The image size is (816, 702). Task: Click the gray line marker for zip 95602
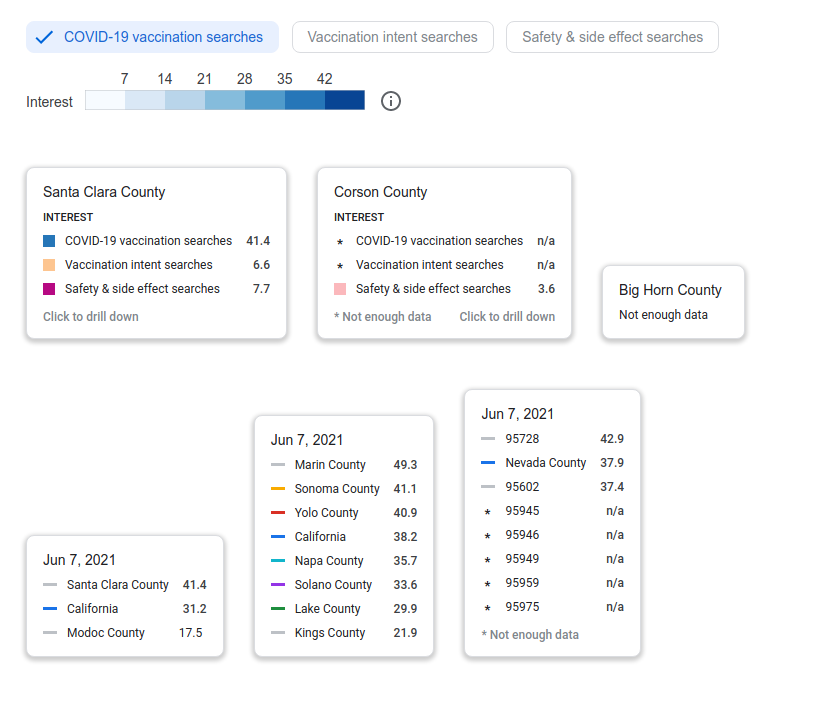click(488, 487)
